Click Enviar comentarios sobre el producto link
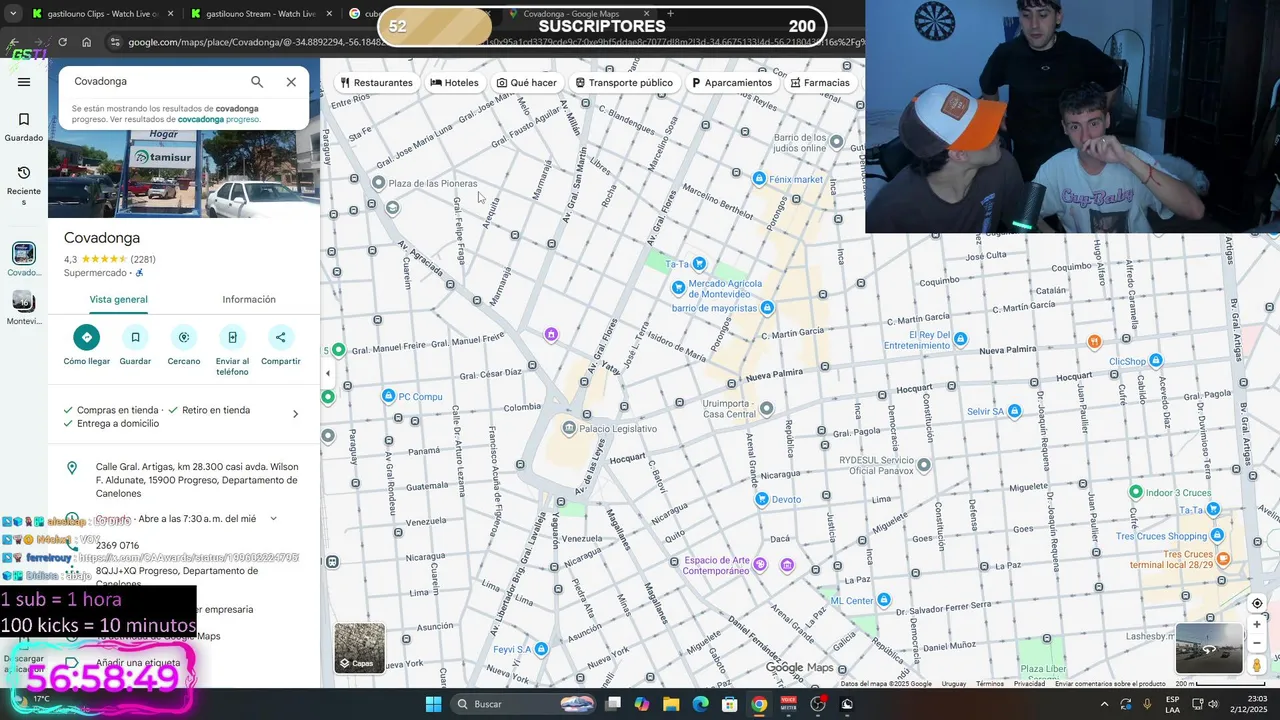The width and height of the screenshot is (1280, 720). click(1110, 684)
